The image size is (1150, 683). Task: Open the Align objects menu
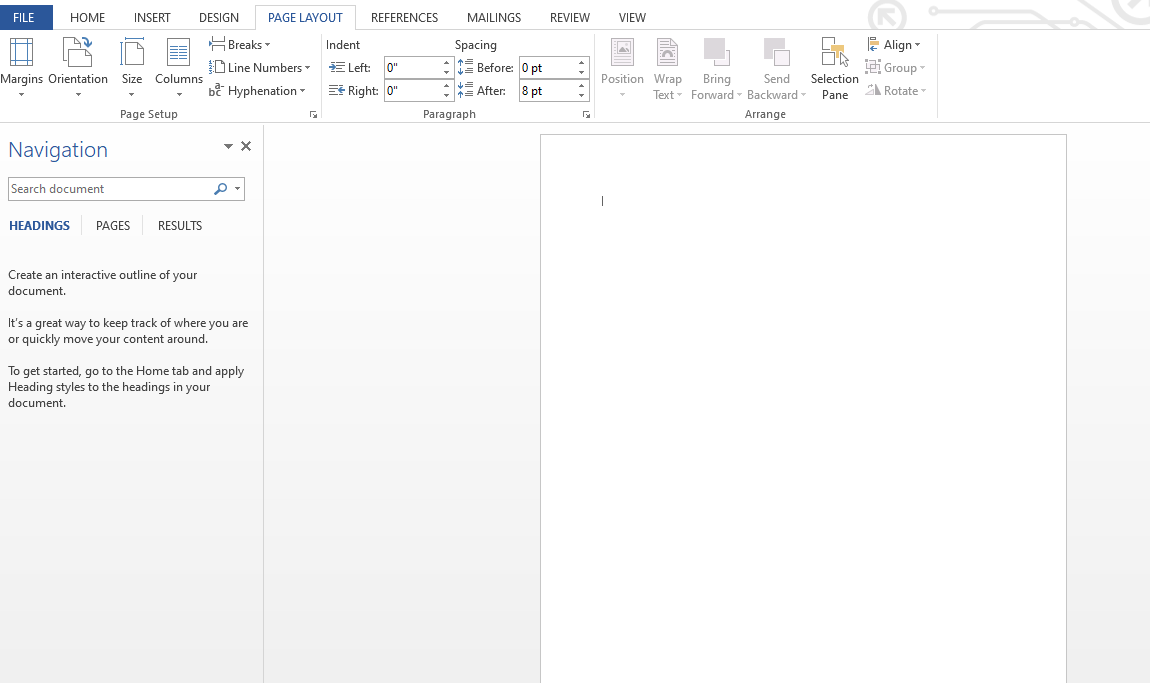895,44
